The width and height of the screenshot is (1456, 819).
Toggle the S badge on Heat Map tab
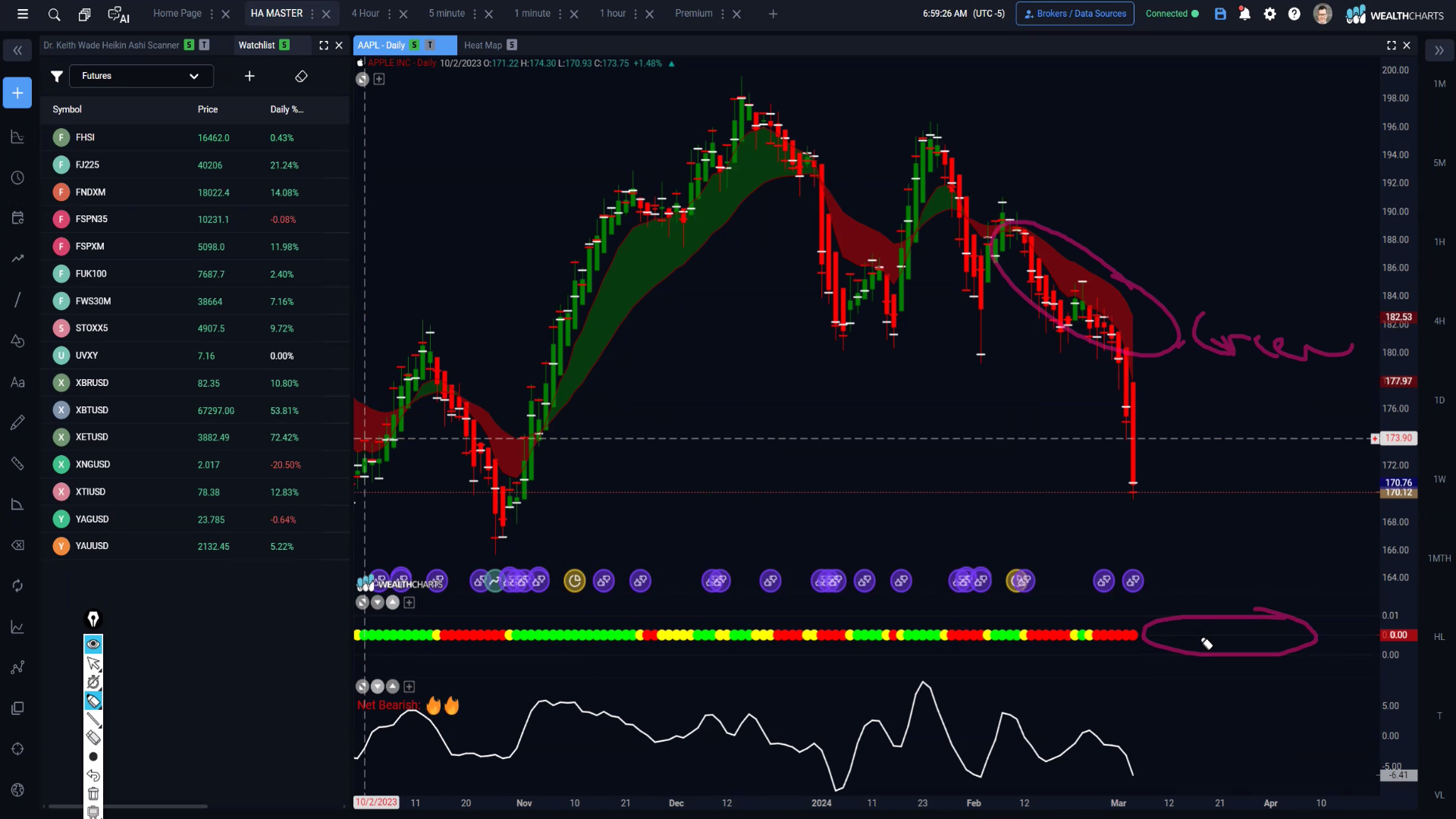(x=512, y=45)
